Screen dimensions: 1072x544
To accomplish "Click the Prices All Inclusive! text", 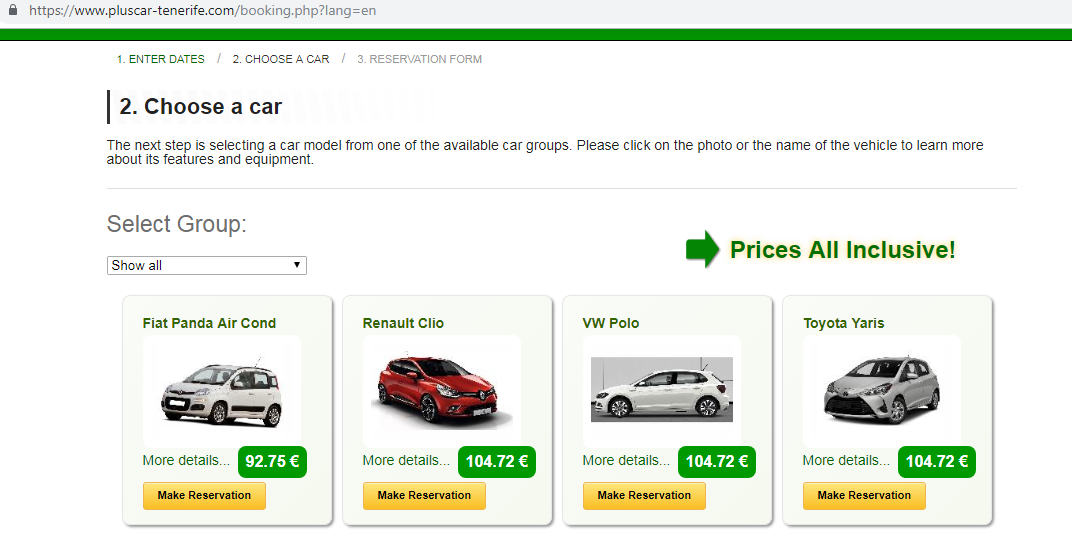I will point(843,250).
